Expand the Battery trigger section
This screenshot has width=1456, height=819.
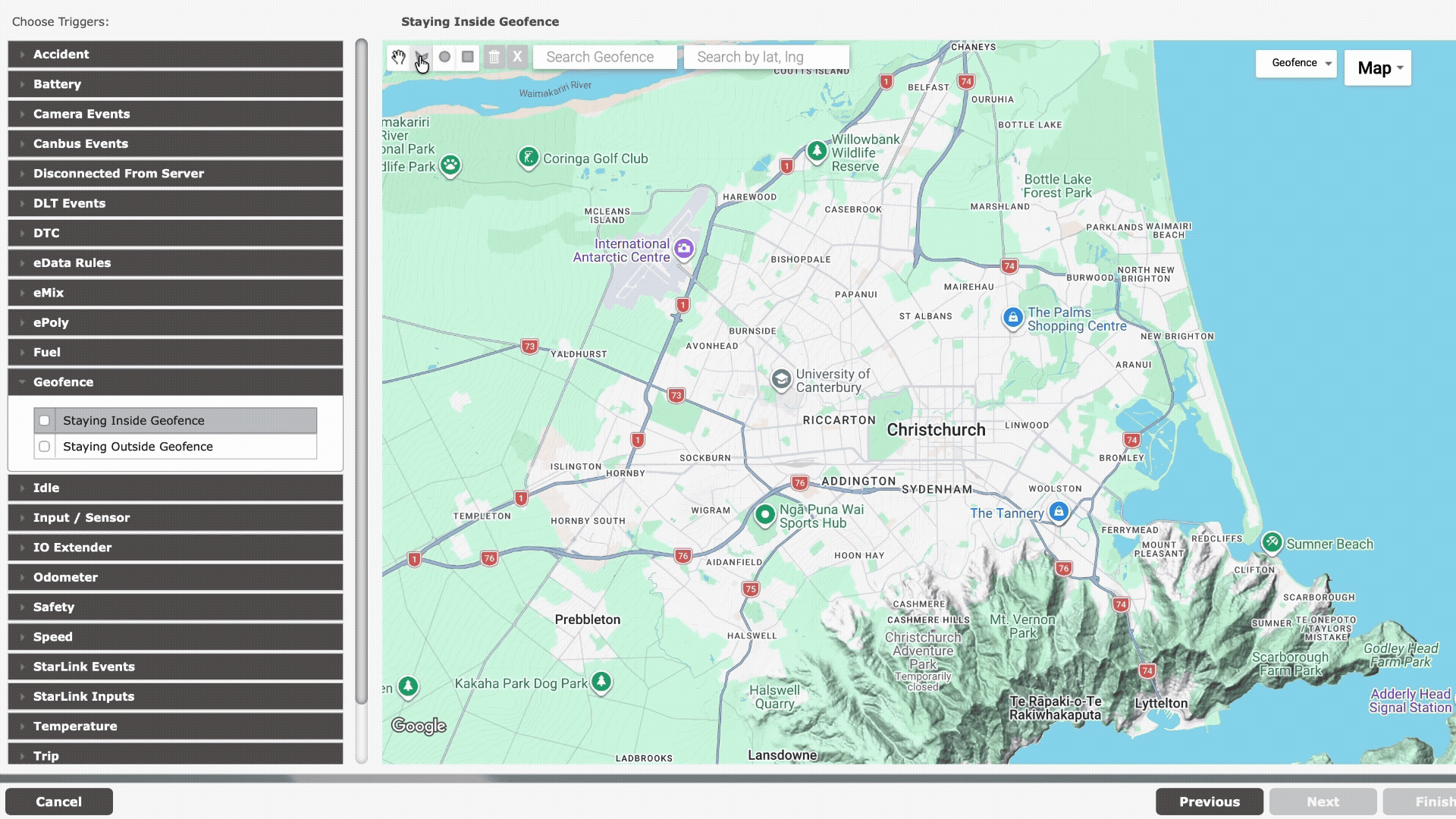pos(175,84)
